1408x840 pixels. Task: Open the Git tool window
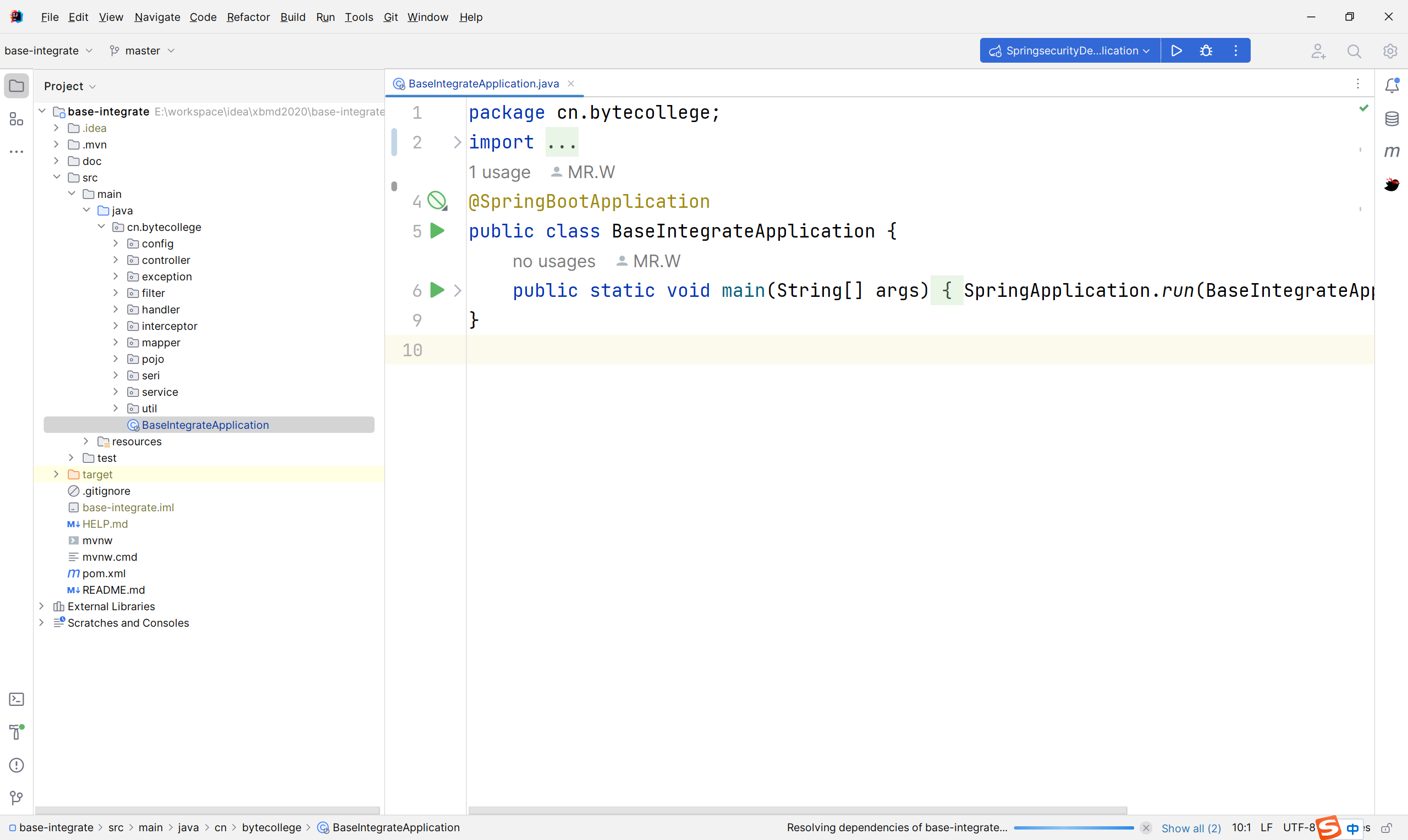(16, 798)
